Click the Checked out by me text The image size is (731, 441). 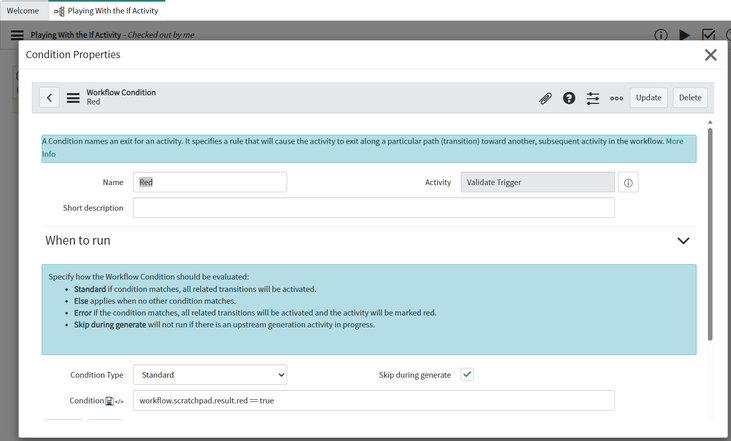161,35
